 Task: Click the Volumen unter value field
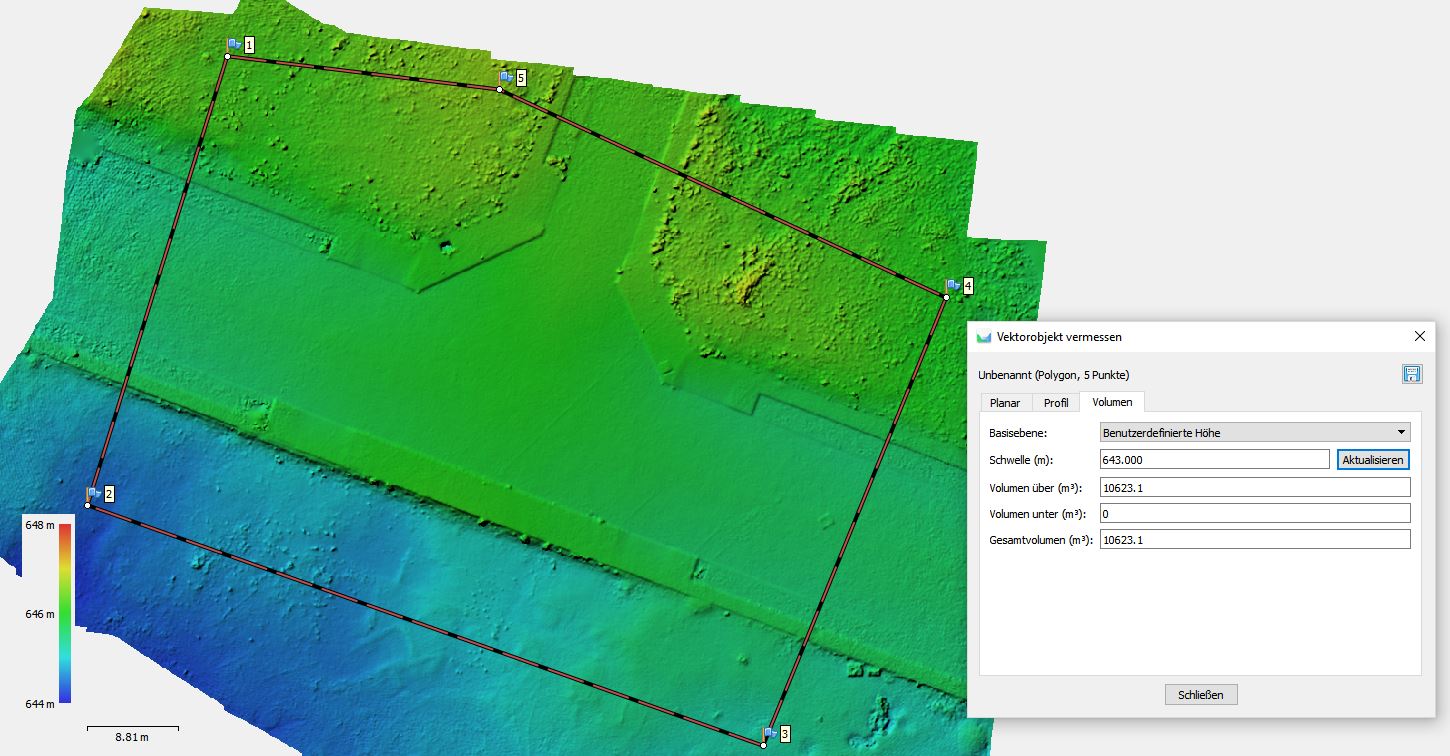(1255, 513)
